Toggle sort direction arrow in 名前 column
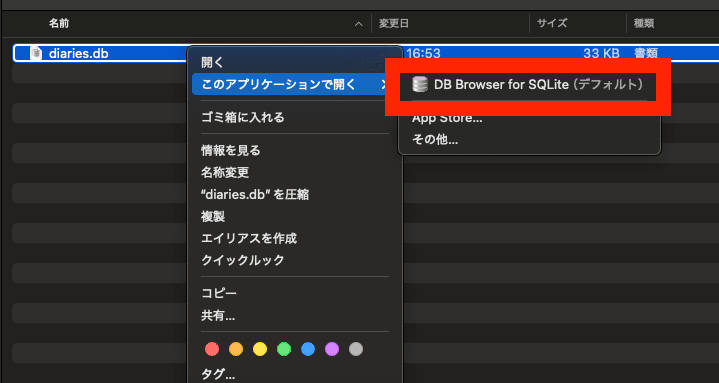This screenshot has width=719, height=383. 359,24
